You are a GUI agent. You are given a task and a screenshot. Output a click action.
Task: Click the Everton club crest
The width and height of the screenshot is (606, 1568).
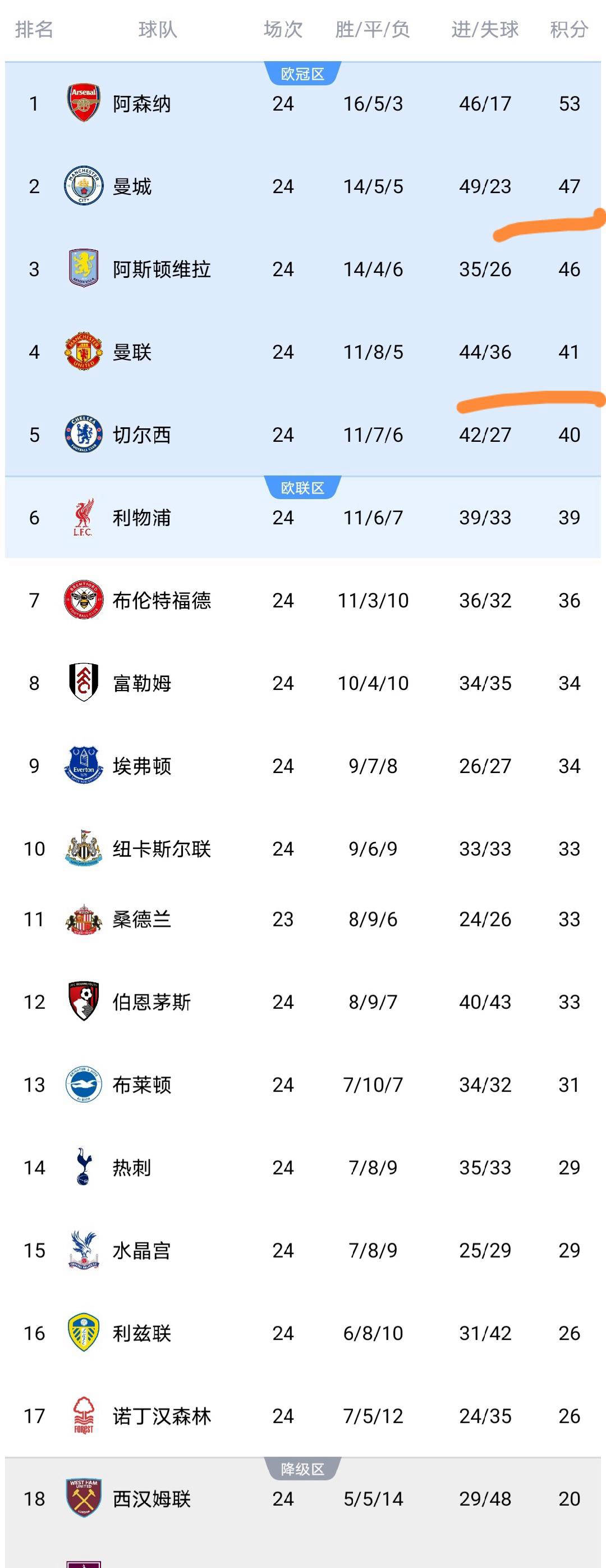pyautogui.click(x=84, y=765)
